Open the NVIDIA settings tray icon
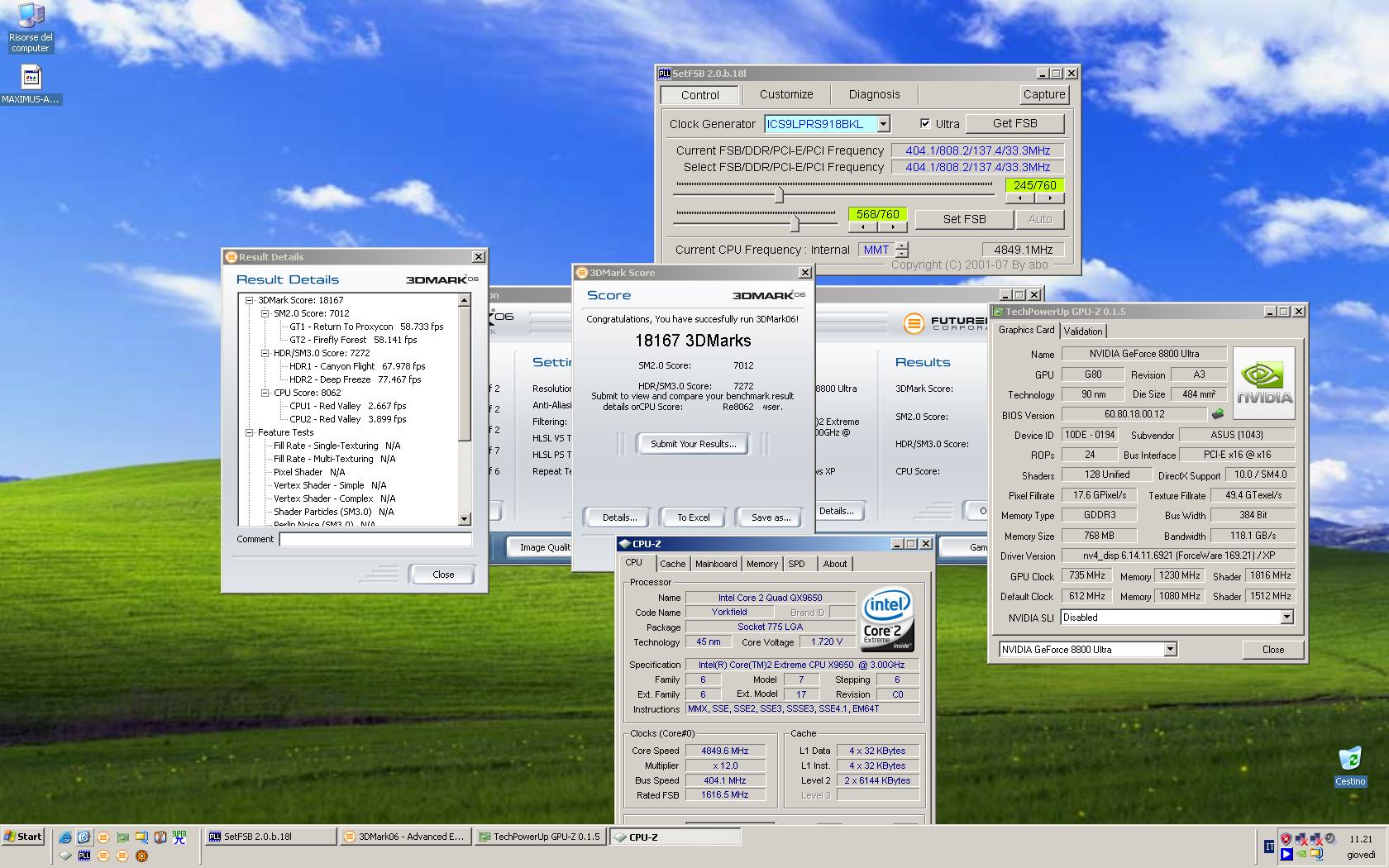The image size is (1389, 868). click(x=1301, y=854)
